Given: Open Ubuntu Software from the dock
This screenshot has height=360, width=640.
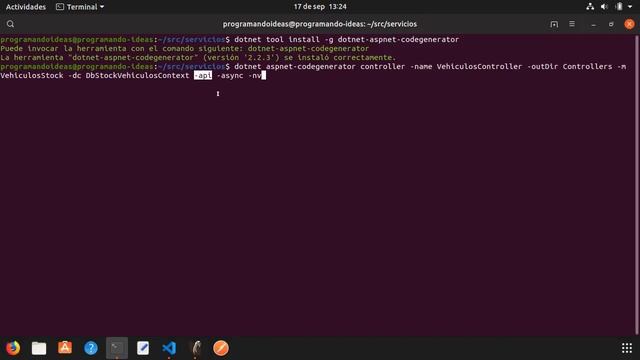Looking at the screenshot, I should (x=65, y=348).
